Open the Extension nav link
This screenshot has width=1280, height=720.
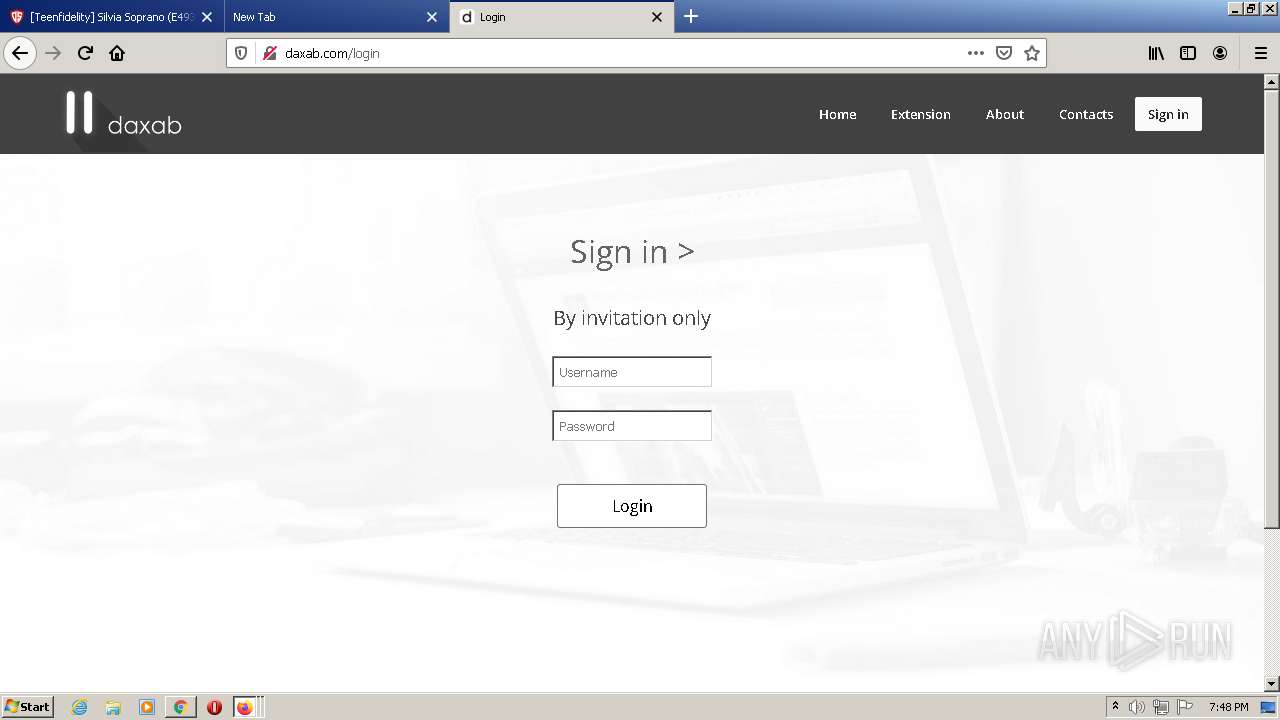click(921, 114)
